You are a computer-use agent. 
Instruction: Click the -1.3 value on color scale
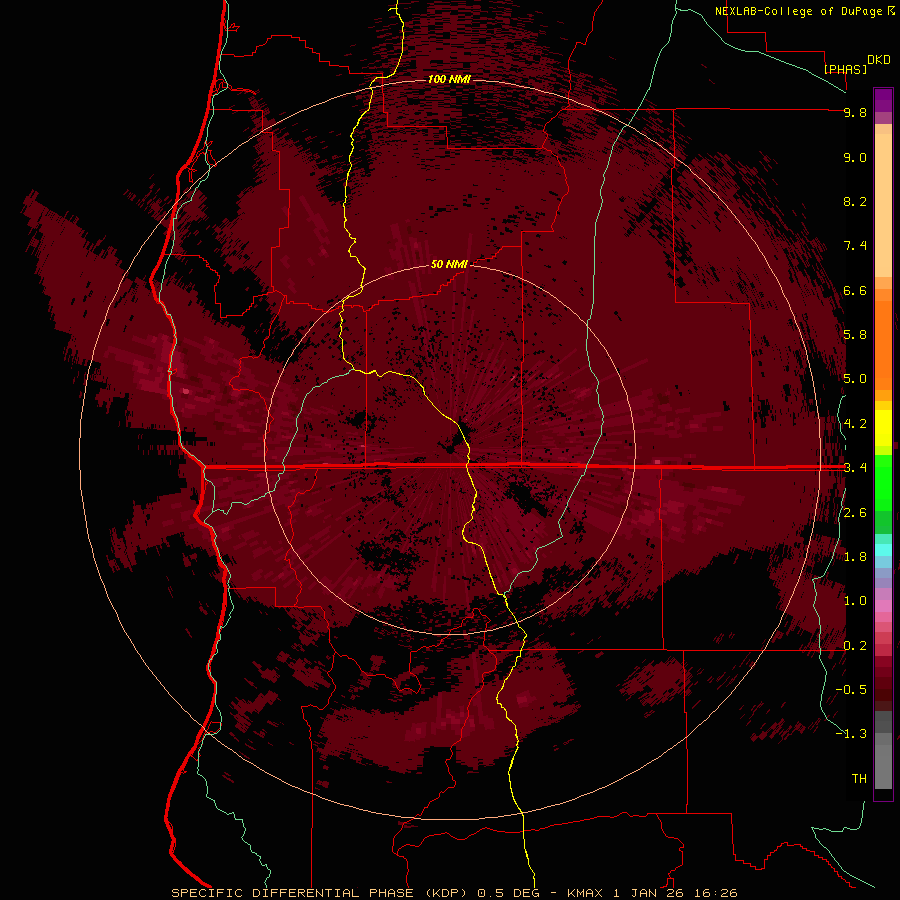[x=851, y=734]
